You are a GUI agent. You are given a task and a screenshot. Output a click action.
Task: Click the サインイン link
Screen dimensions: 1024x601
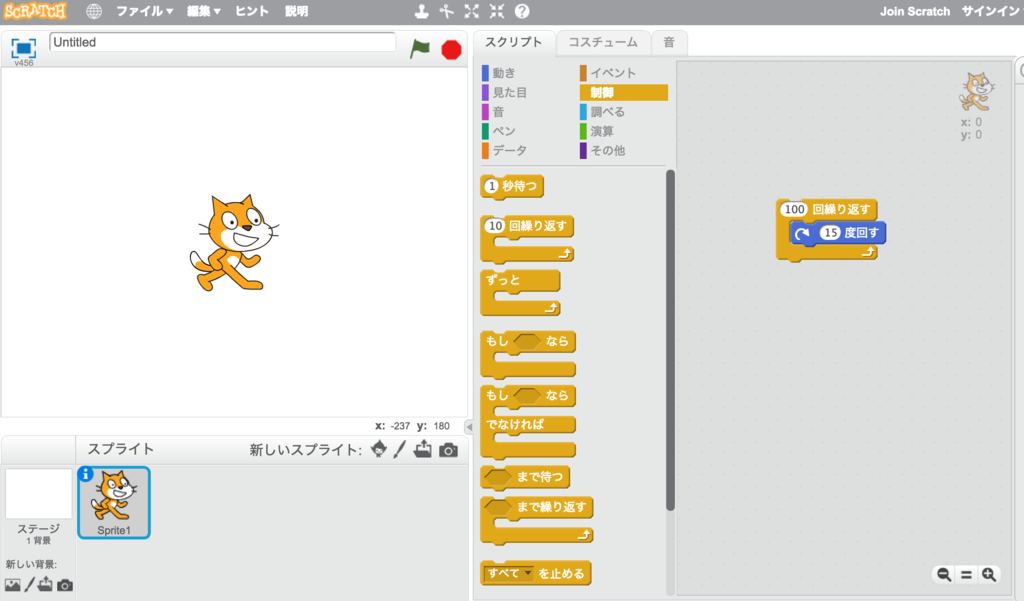coord(991,11)
